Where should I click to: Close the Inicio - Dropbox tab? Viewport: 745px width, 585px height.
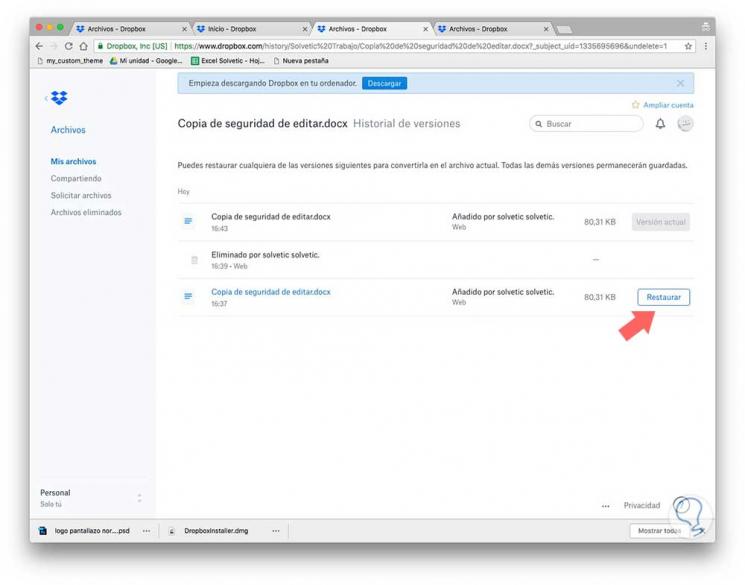(305, 29)
